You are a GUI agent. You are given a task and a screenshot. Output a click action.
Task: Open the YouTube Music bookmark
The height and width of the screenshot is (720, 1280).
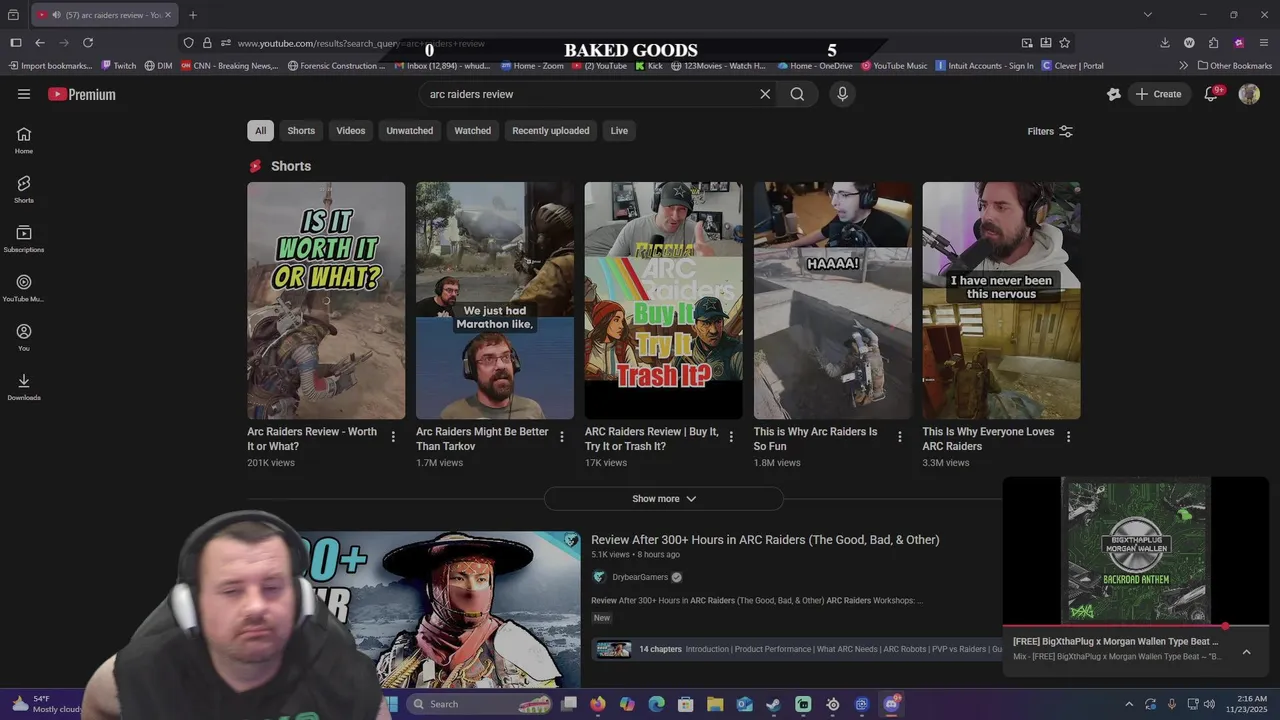click(895, 66)
